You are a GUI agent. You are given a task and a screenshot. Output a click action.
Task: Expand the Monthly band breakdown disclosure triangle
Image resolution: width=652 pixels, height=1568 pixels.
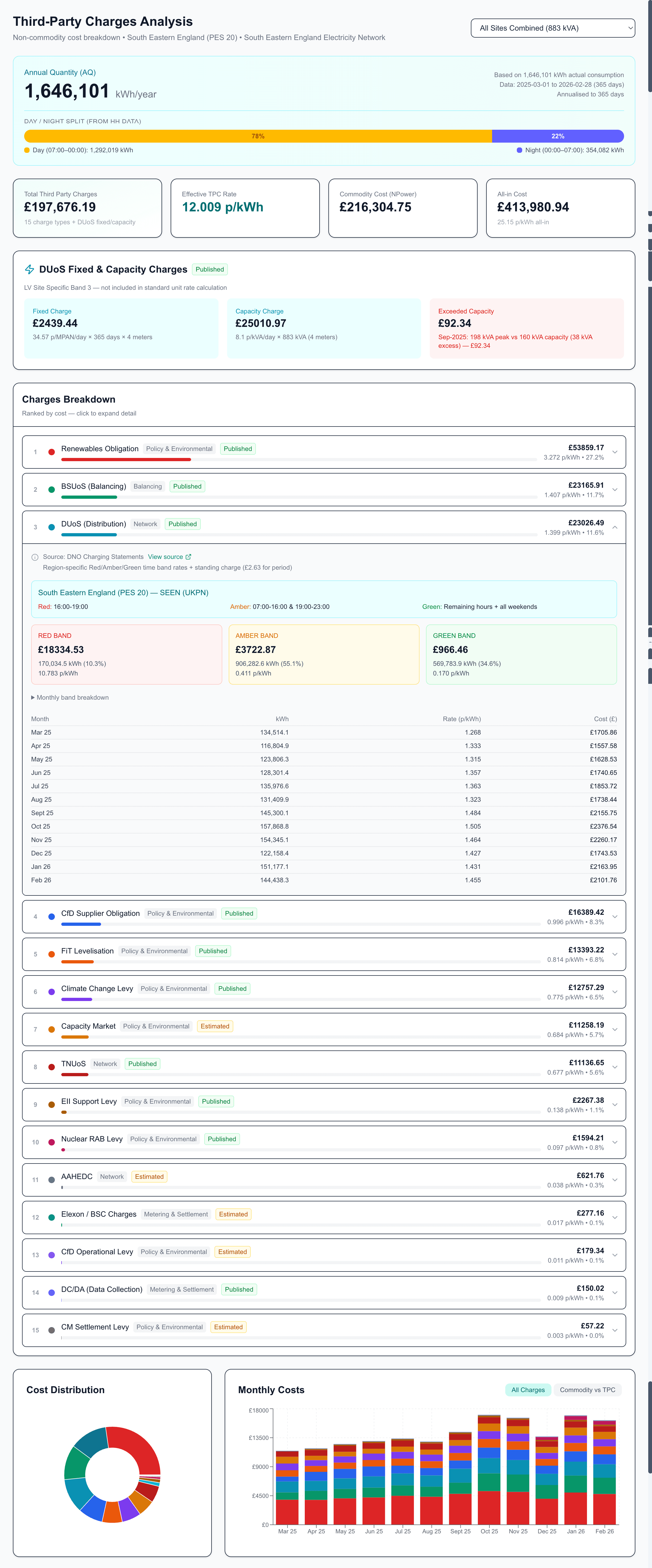pyautogui.click(x=33, y=698)
